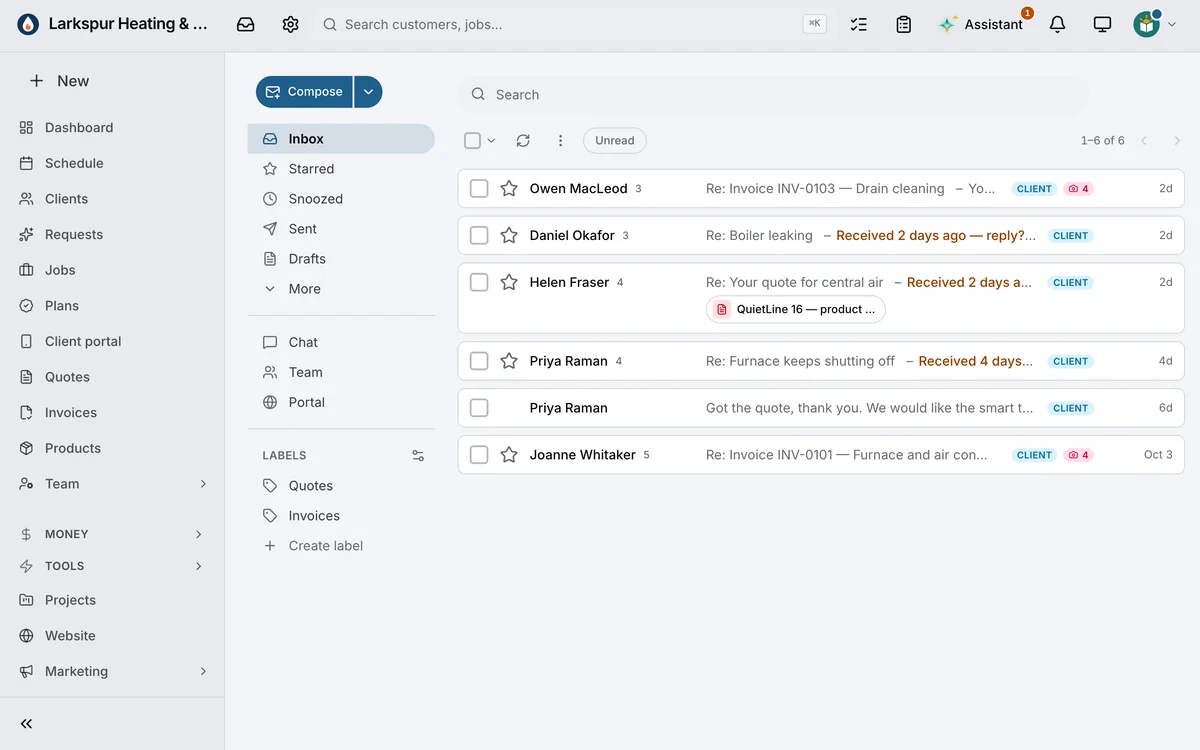This screenshot has width=1200, height=750.
Task: Open the user avatar account menu
Action: click(x=1154, y=24)
